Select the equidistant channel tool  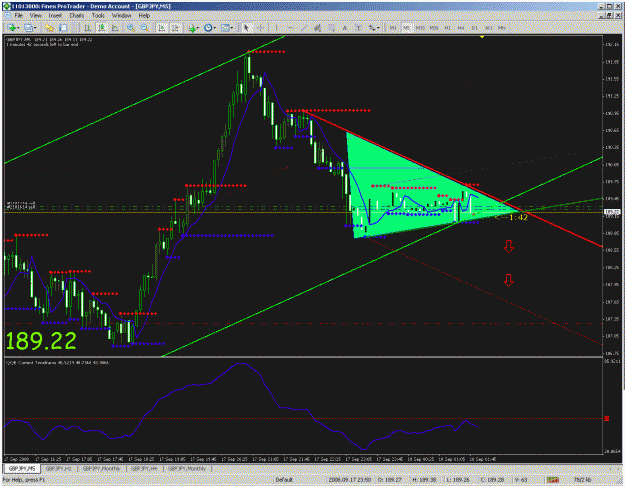[317, 28]
